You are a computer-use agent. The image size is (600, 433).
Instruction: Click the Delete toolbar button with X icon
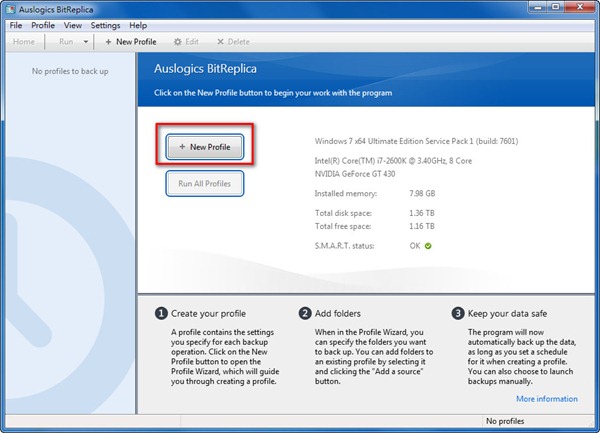[x=232, y=42]
